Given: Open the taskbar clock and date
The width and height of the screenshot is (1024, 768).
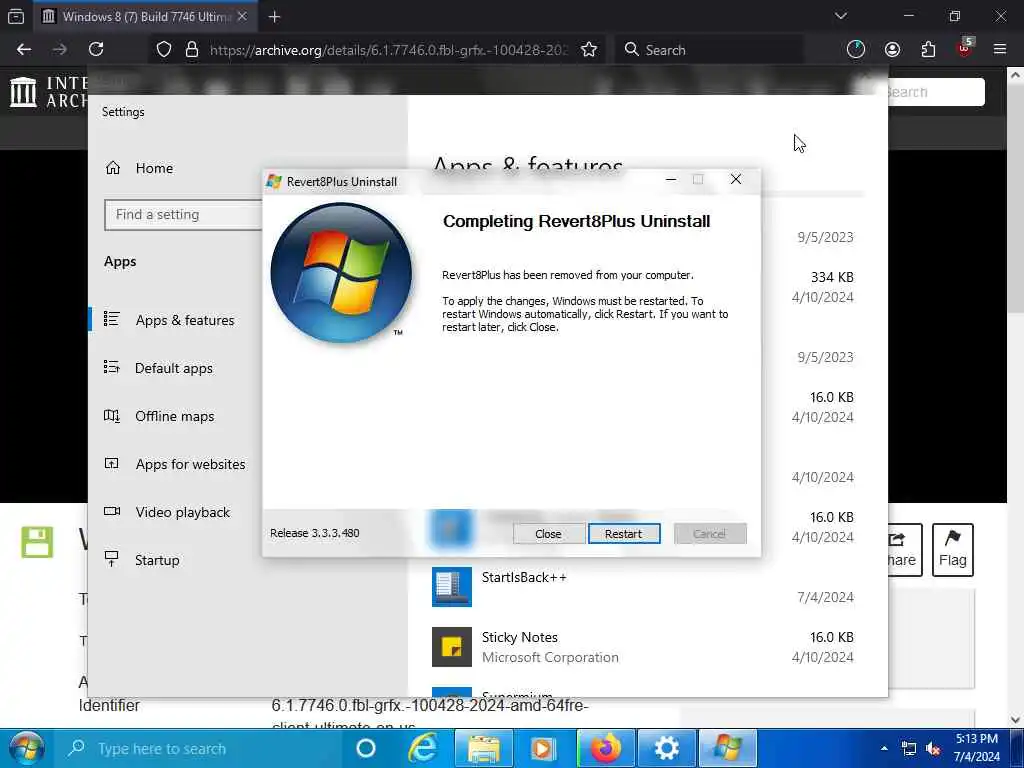Looking at the screenshot, I should [x=976, y=748].
